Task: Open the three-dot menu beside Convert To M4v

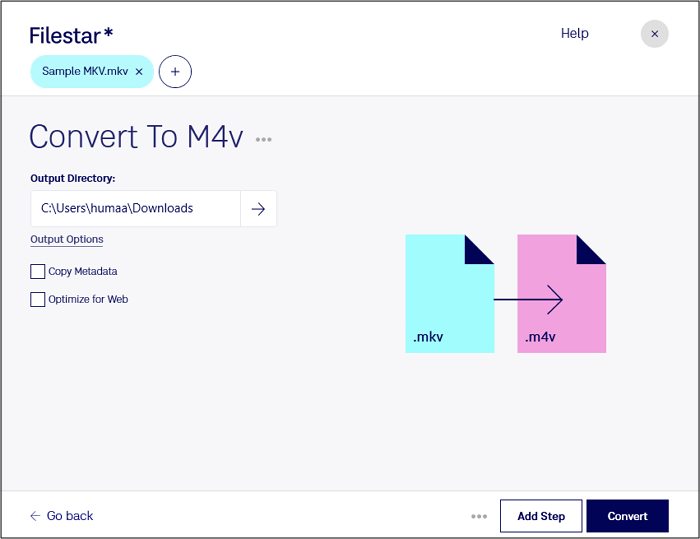Action: [x=263, y=140]
